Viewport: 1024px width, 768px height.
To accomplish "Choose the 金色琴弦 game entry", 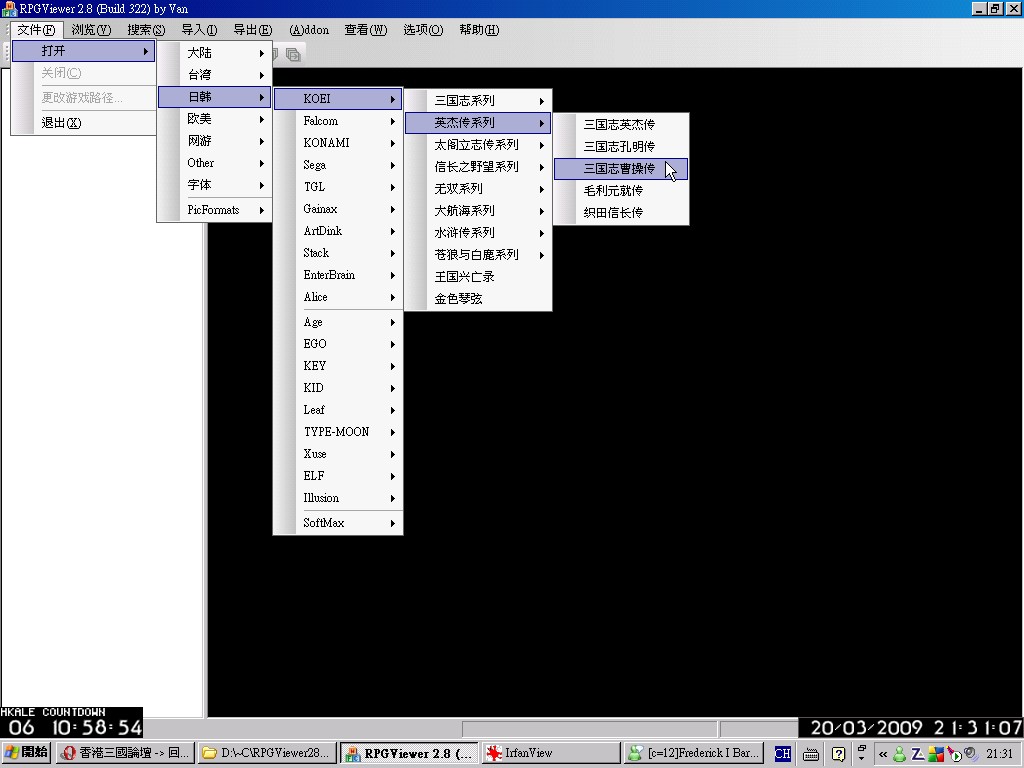I will point(478,299).
